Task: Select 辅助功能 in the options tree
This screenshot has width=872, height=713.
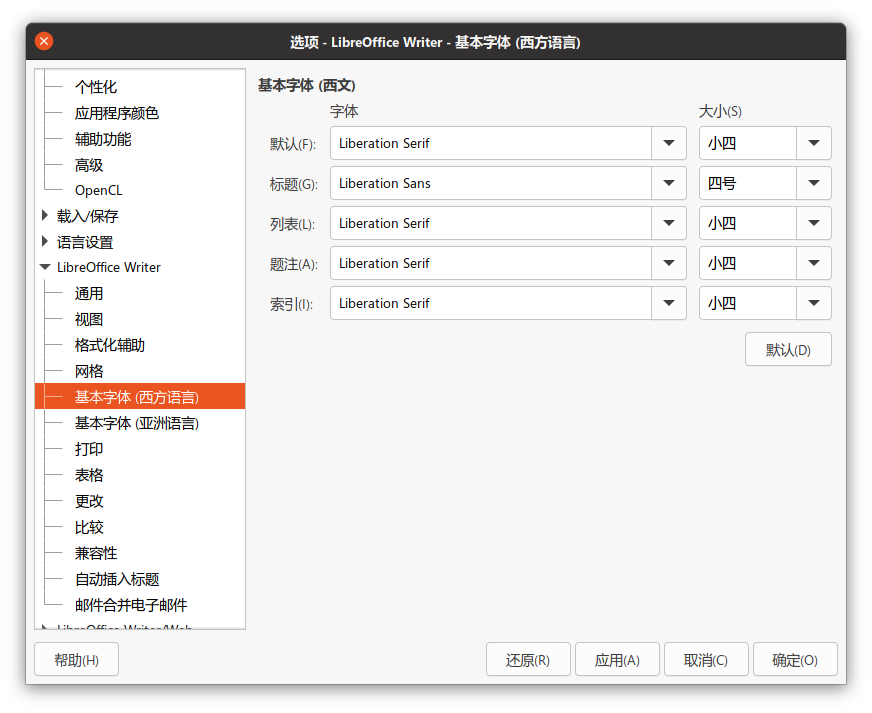Action: click(103, 139)
